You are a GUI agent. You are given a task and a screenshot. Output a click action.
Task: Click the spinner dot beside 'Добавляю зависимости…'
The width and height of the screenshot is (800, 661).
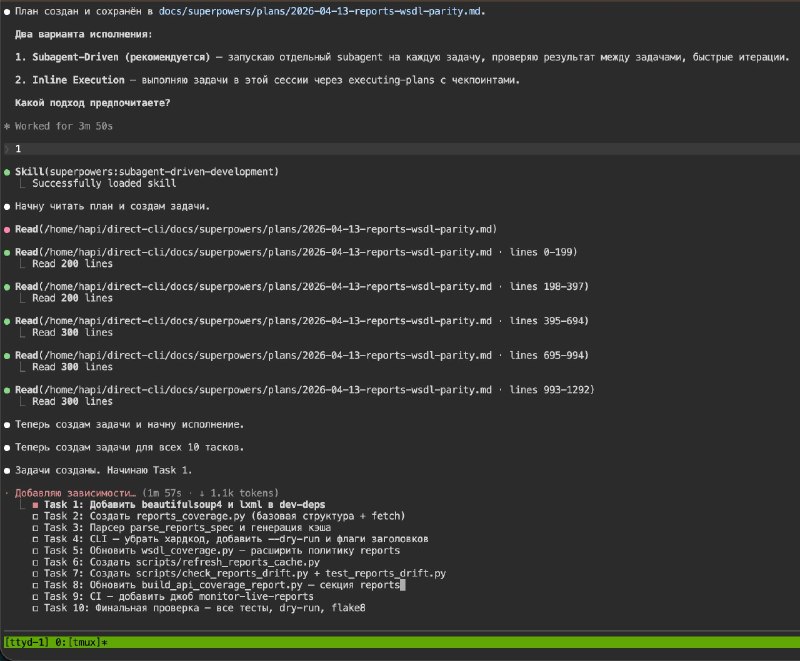pos(7,493)
